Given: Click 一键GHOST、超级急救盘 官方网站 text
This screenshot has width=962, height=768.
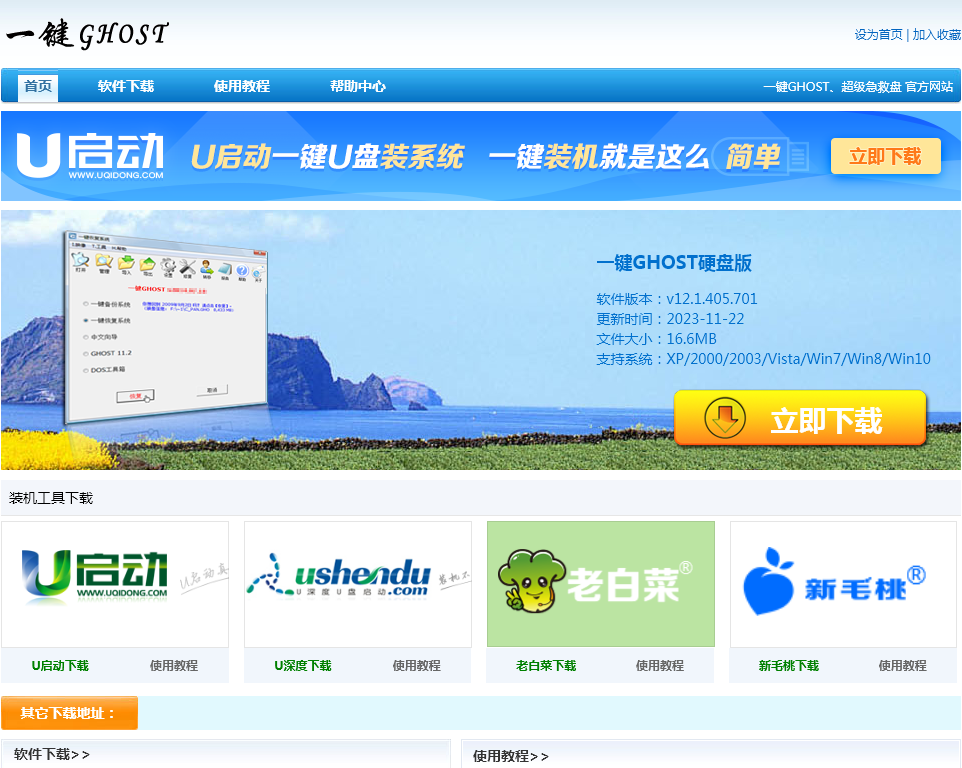Looking at the screenshot, I should coord(858,87).
